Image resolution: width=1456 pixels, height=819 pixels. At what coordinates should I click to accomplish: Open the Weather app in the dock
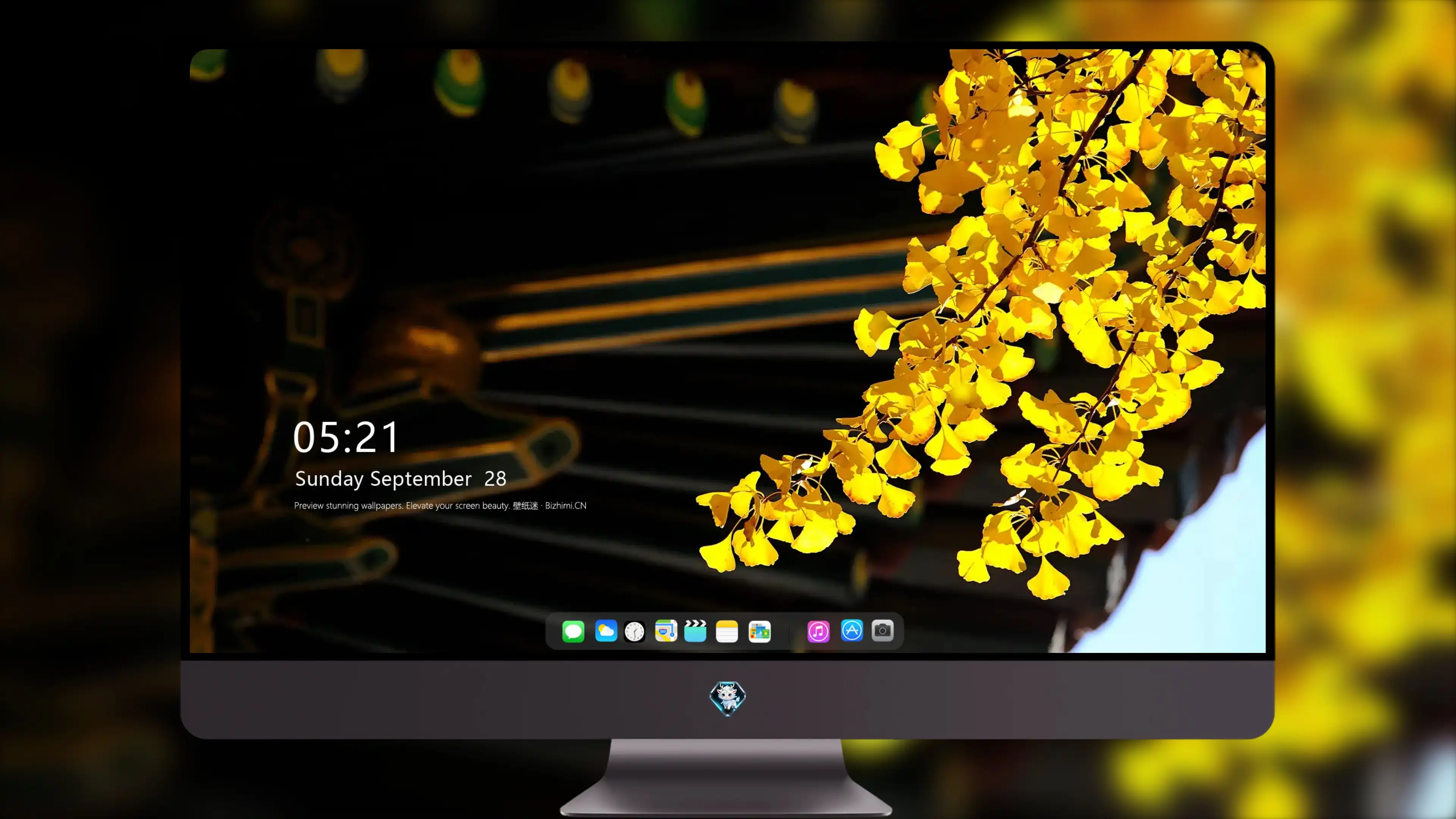(606, 631)
